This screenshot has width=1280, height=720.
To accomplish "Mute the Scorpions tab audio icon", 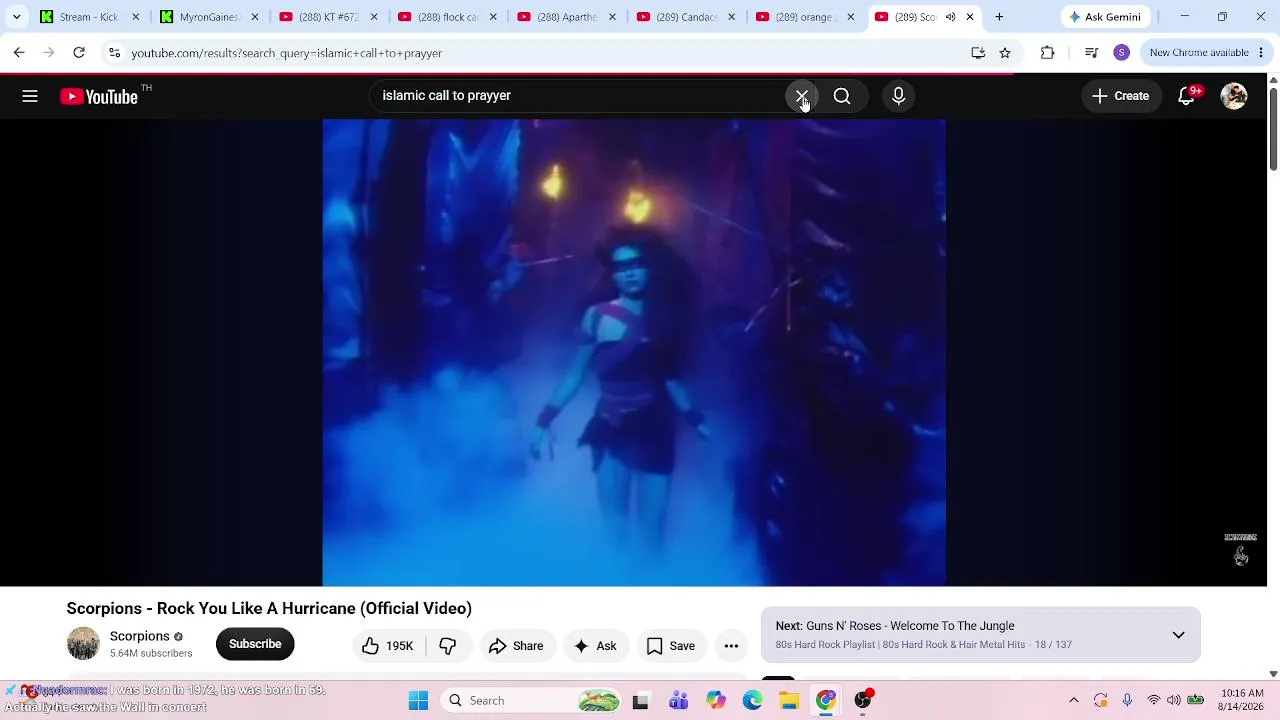I will 950,17.
